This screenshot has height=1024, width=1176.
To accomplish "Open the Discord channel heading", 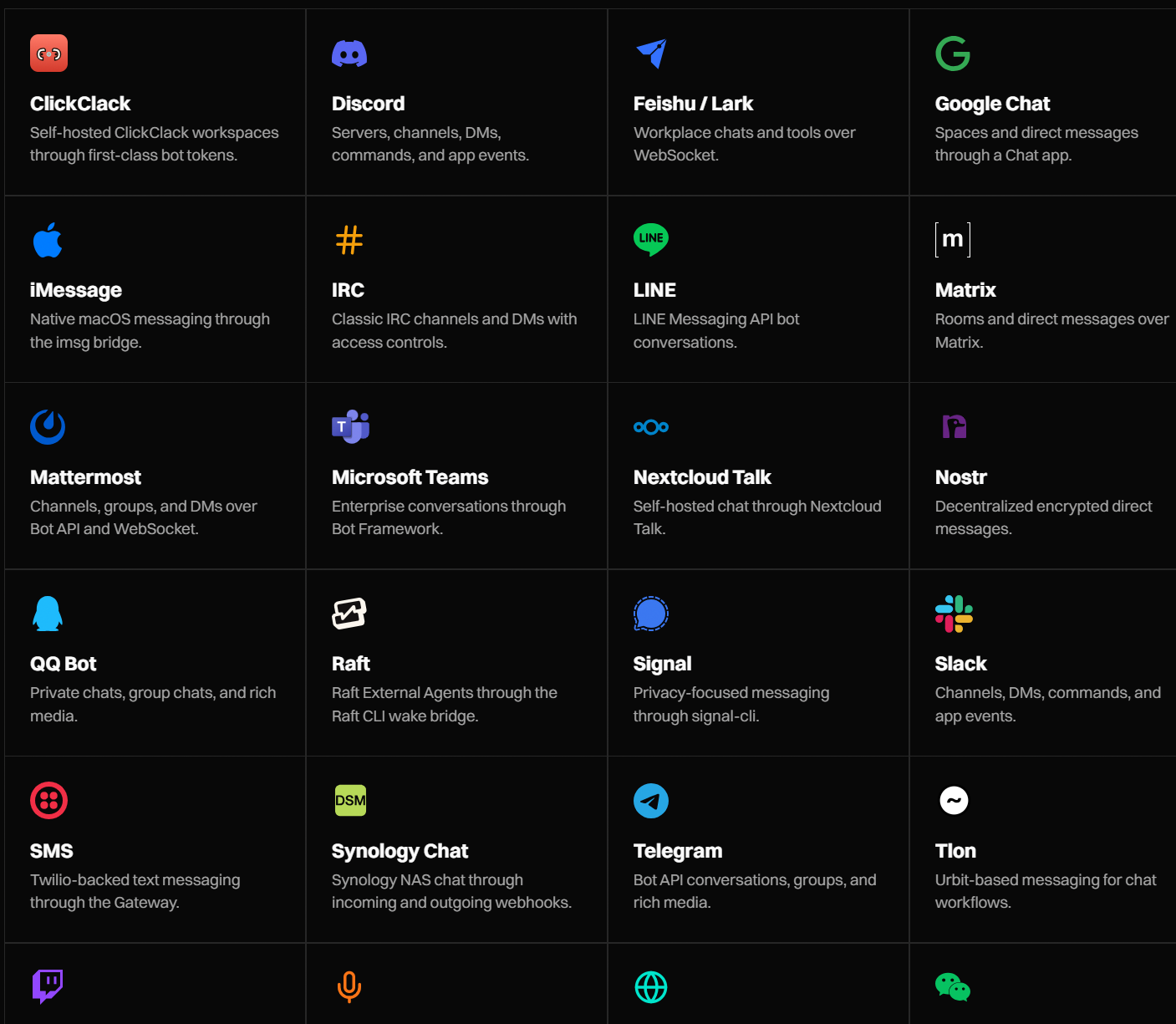I will point(369,104).
